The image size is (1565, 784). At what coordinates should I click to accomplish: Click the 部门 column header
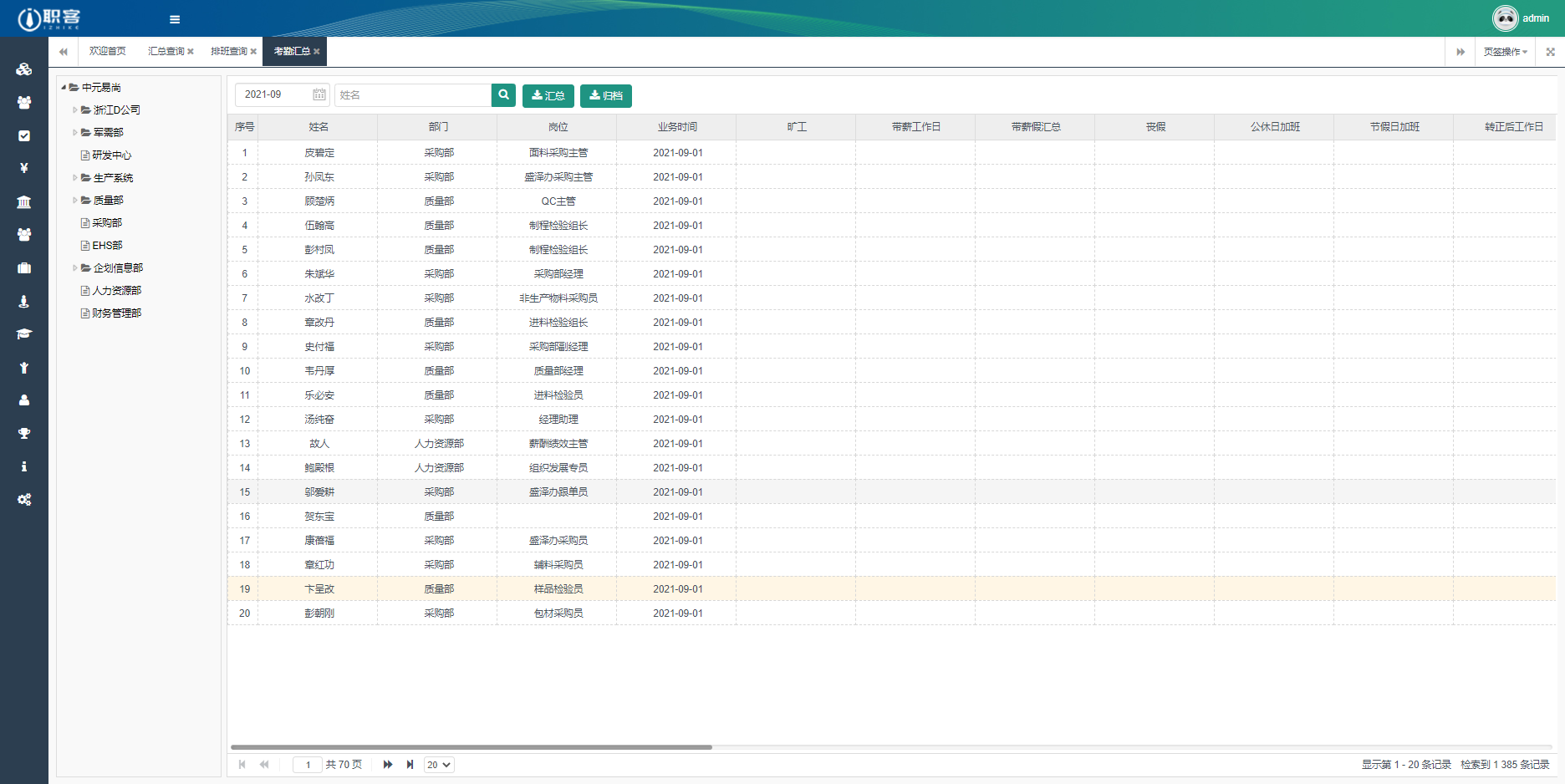438,127
